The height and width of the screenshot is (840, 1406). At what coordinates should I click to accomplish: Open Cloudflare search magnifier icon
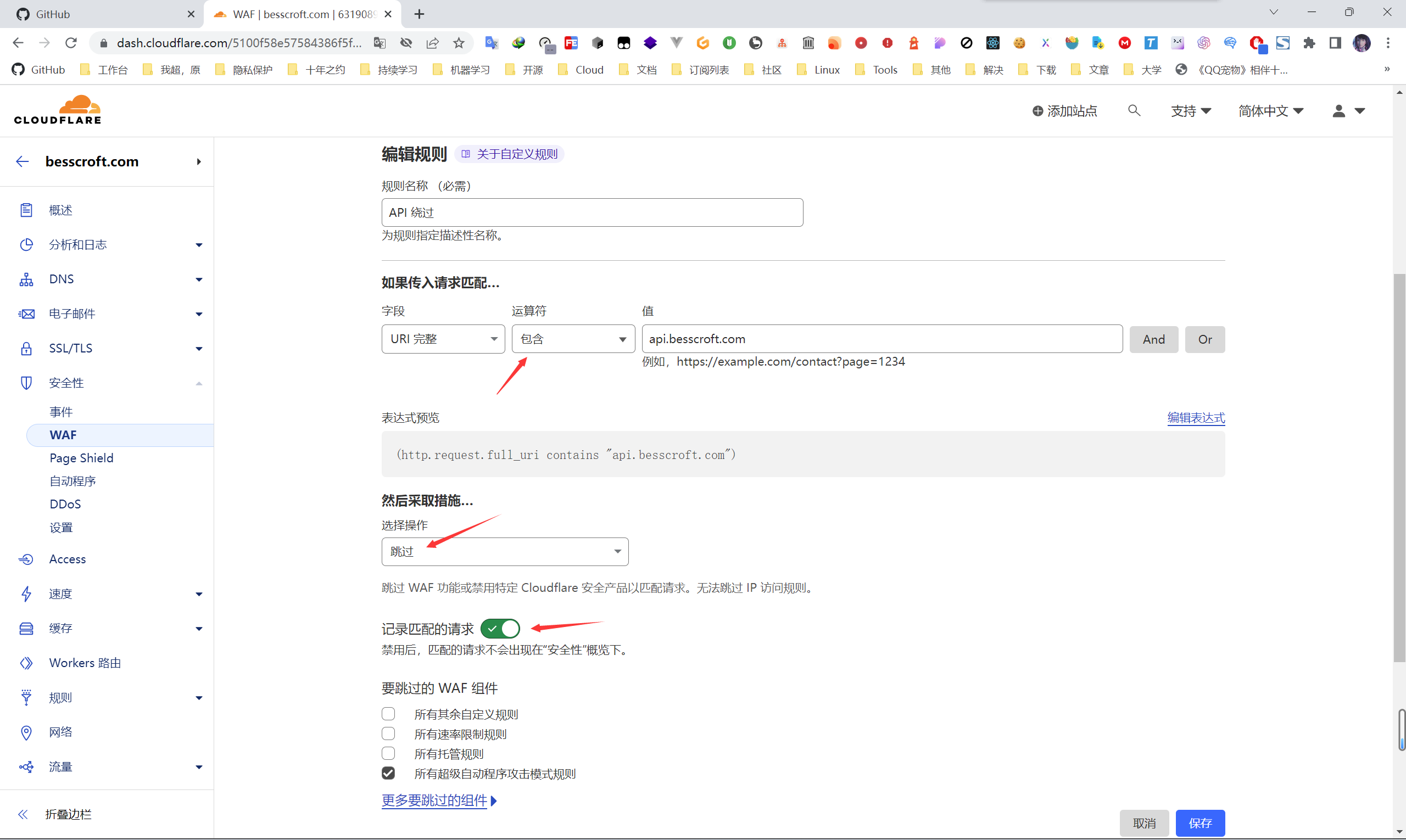1134,110
